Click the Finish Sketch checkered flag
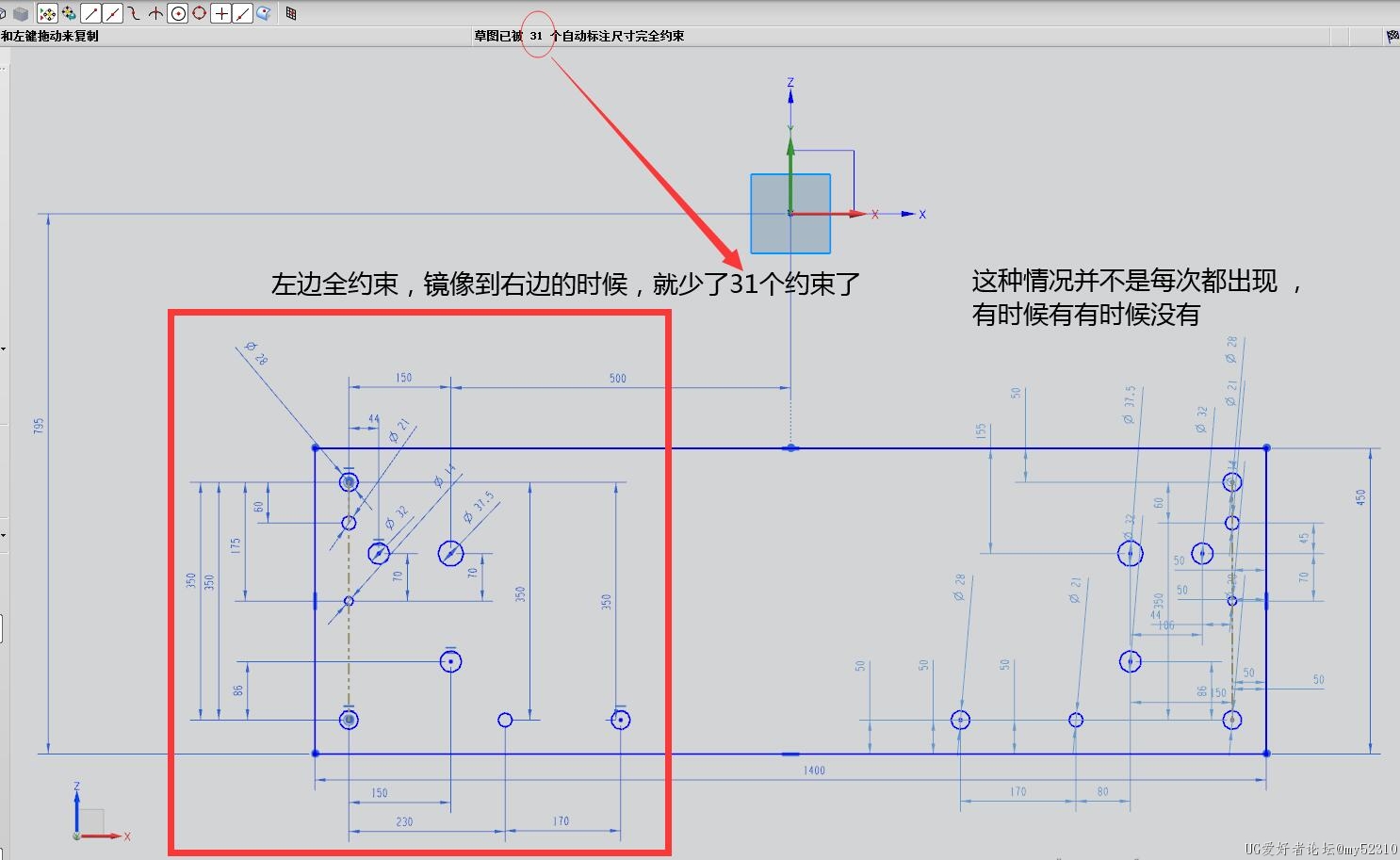This screenshot has height=860, width=1400. [x=1392, y=36]
